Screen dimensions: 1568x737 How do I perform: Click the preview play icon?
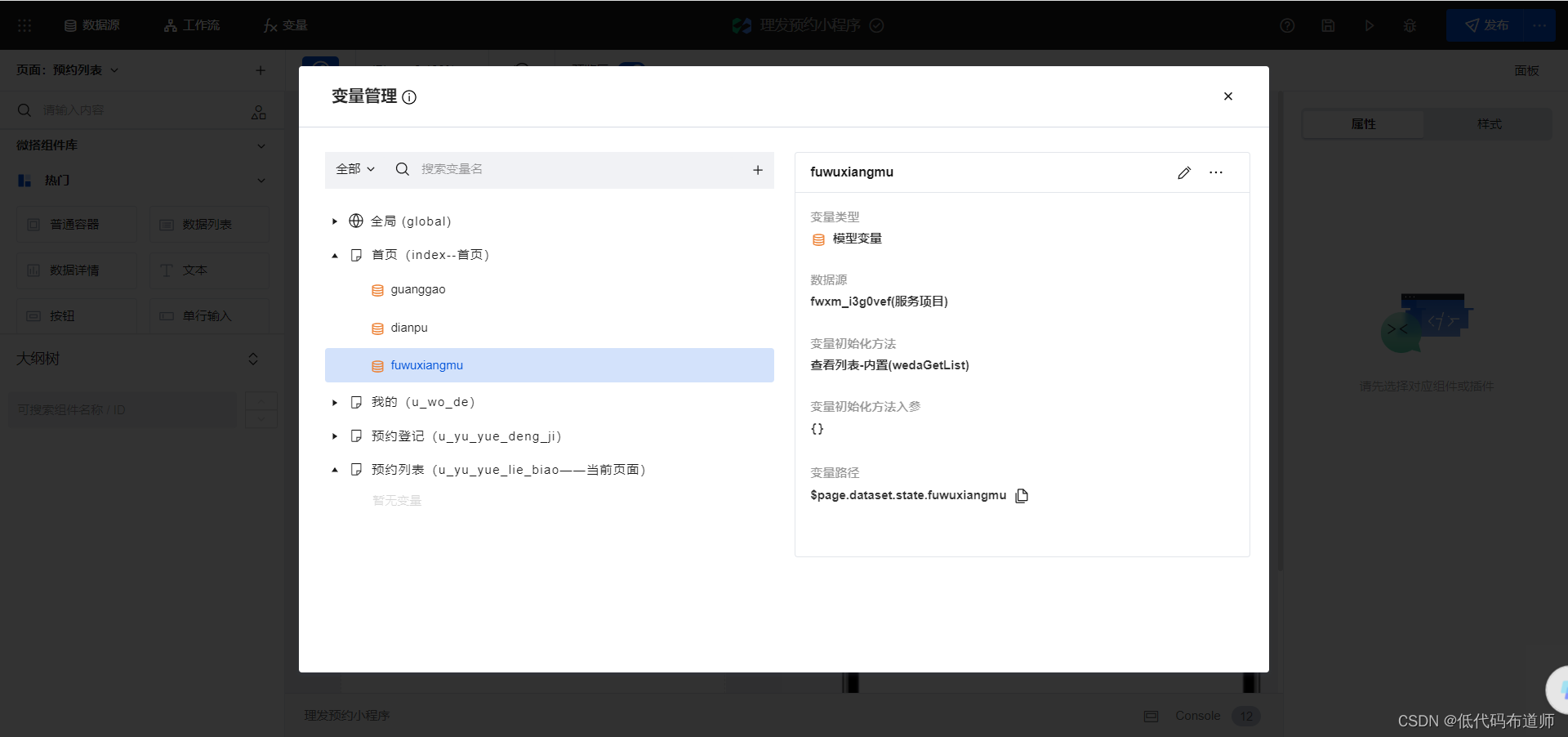coord(1369,25)
